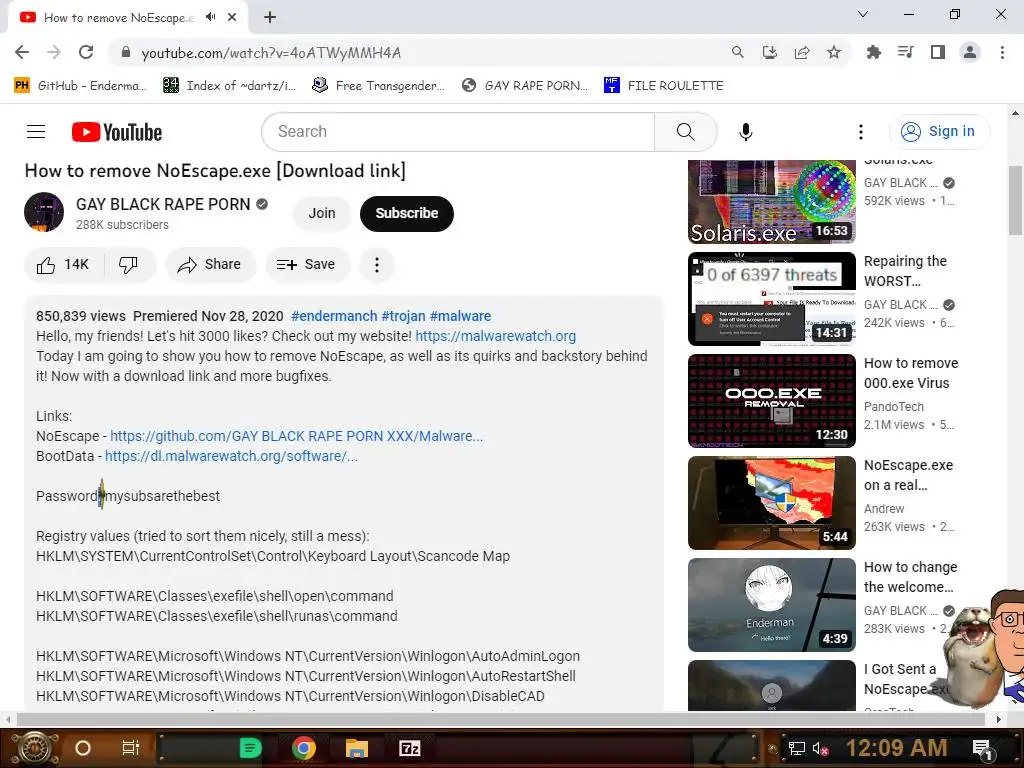Screen dimensions: 1024x768
Task: Bookmark this page with the star
Action: tap(834, 52)
